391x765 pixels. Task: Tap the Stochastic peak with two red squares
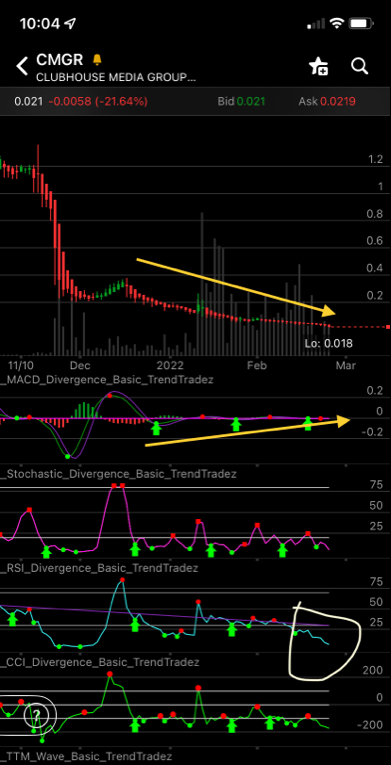coord(118,486)
